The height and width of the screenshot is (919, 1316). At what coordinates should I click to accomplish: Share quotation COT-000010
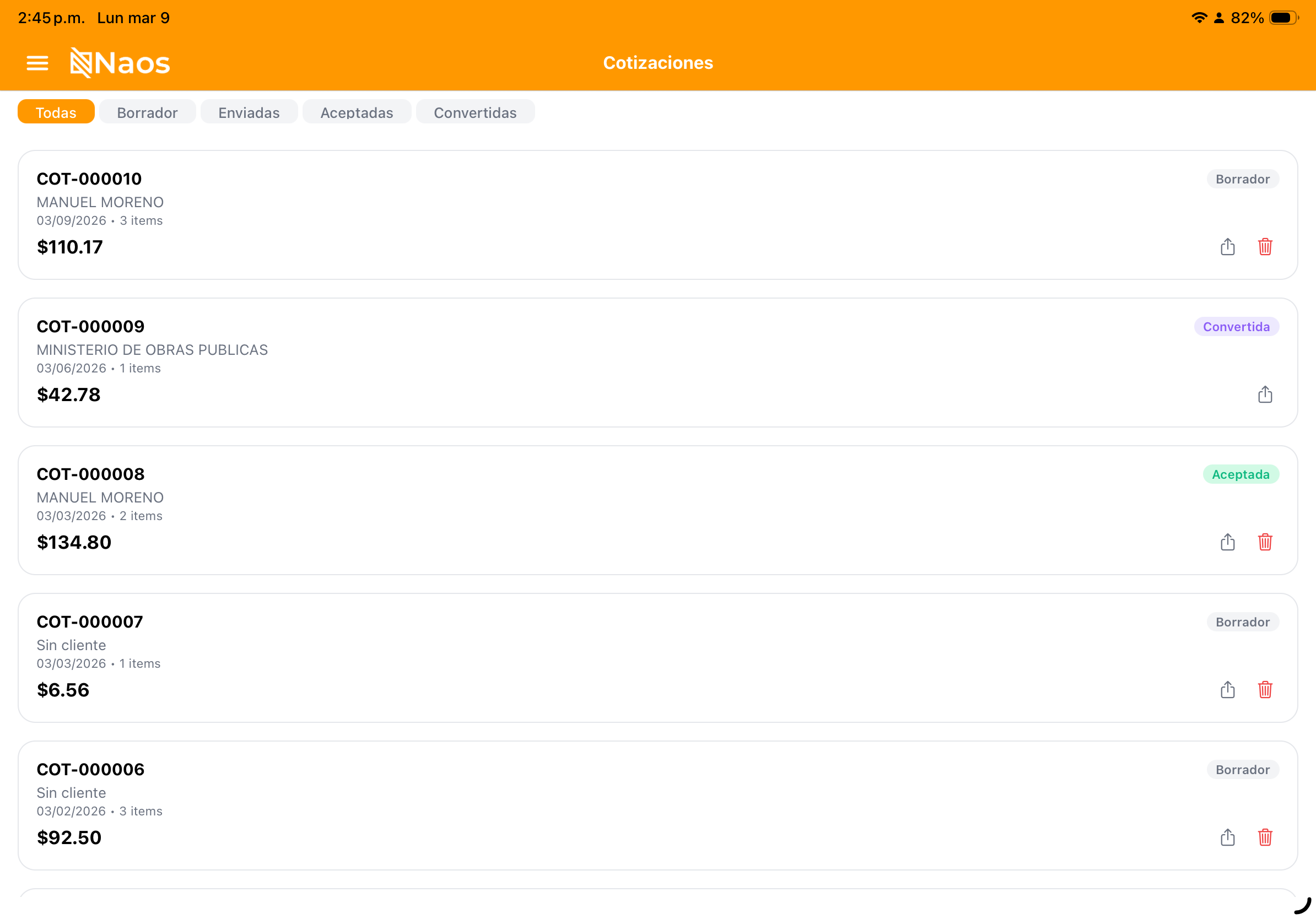click(x=1227, y=247)
